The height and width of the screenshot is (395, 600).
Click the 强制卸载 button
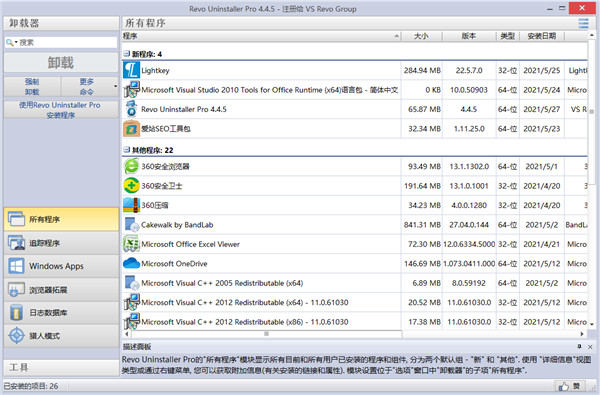click(32, 87)
